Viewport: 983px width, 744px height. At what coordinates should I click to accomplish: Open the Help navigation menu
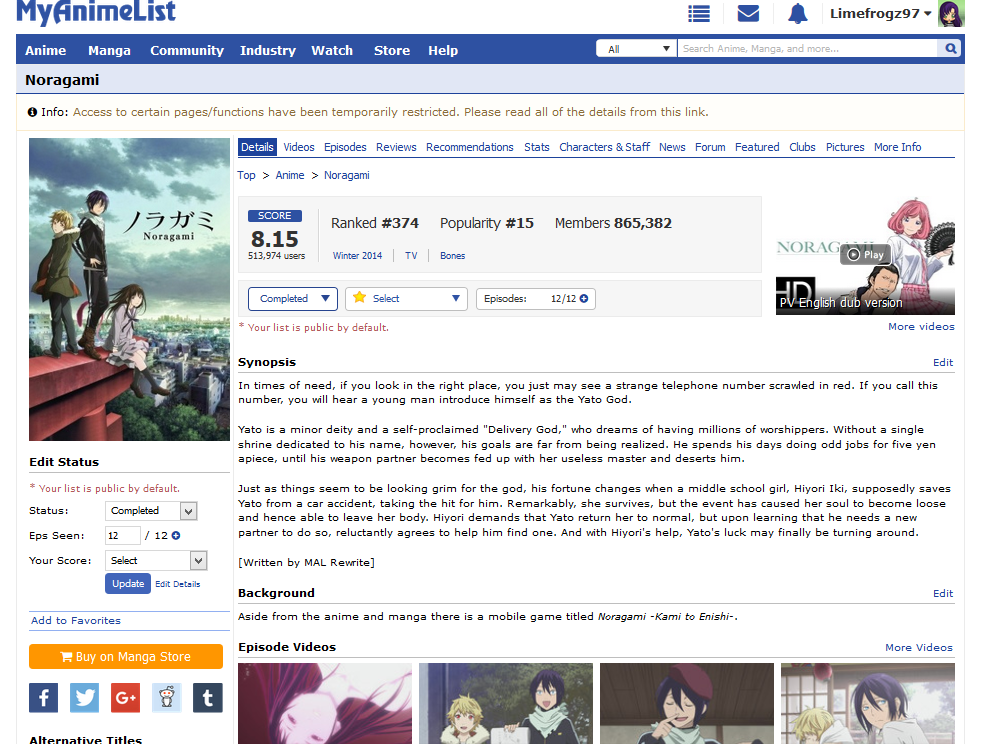pos(443,50)
